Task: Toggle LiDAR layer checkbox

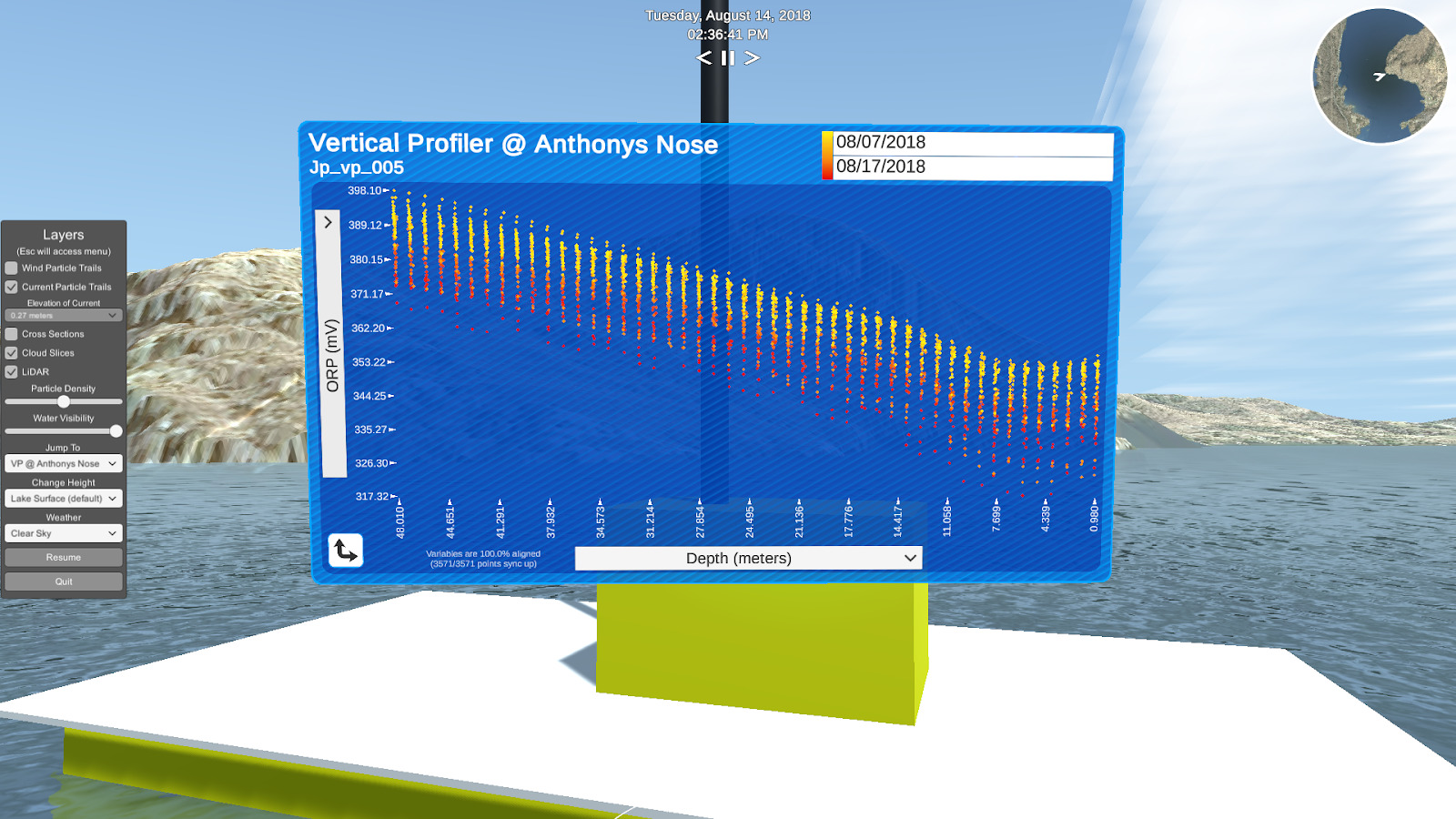Action: pos(12,372)
